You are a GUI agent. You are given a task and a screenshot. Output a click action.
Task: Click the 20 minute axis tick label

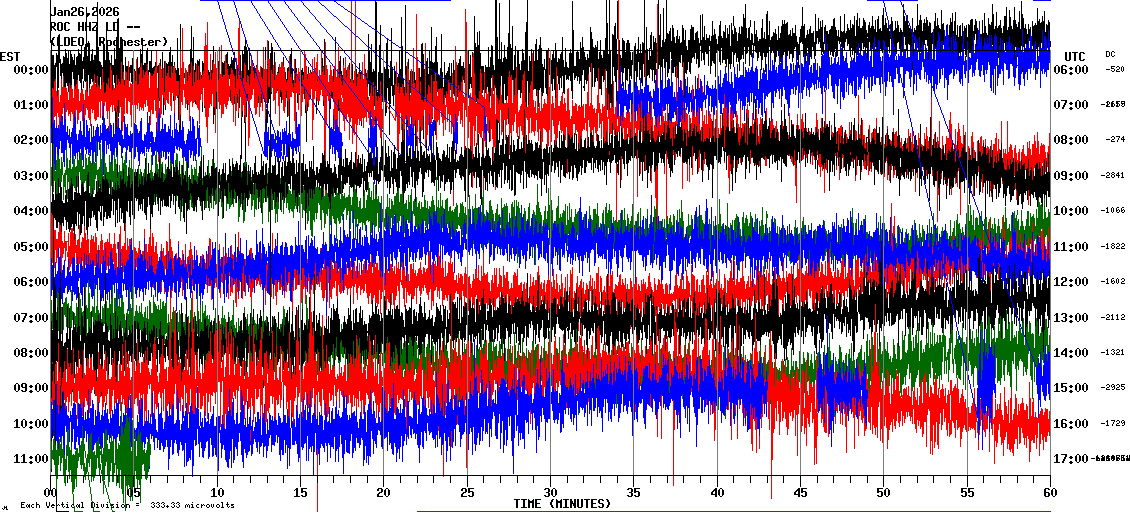point(384,493)
